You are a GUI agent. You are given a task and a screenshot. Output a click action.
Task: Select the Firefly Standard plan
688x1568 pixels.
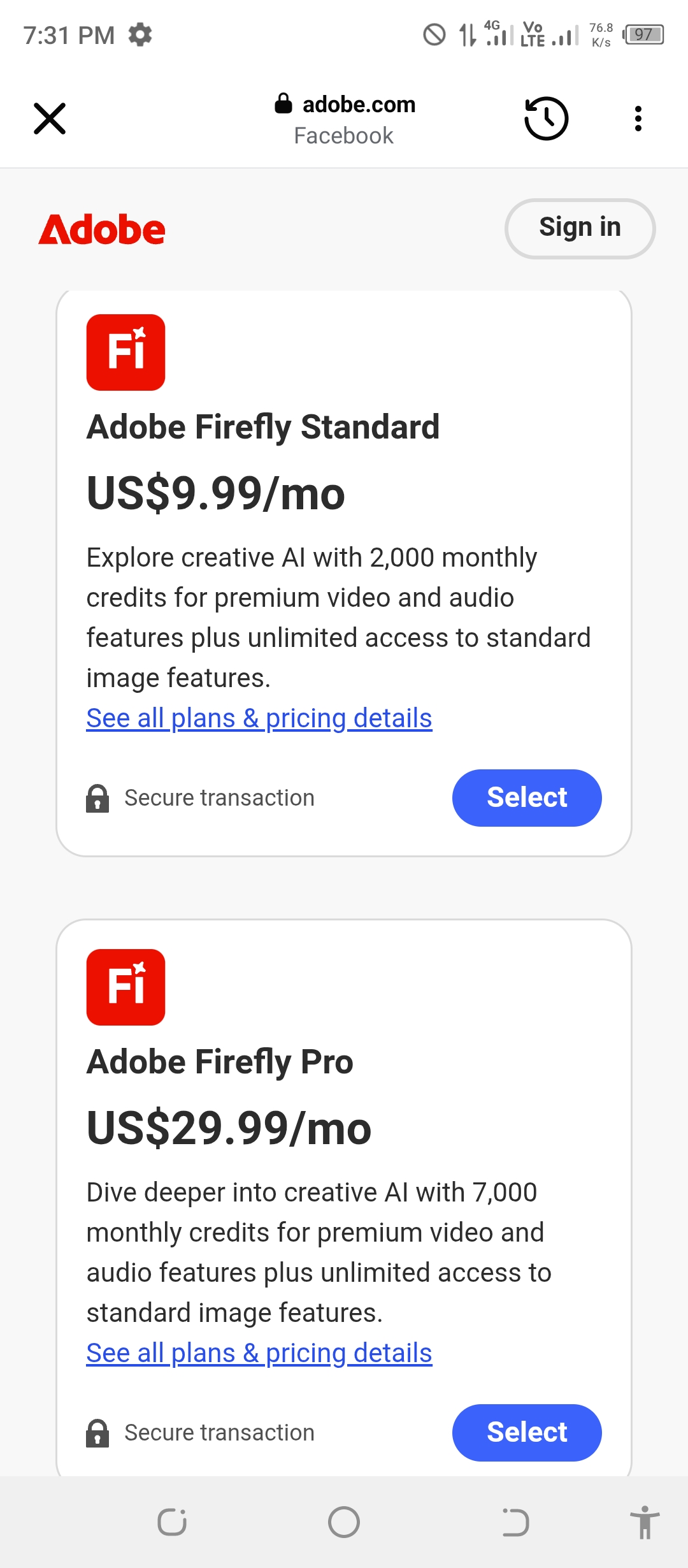pos(527,797)
